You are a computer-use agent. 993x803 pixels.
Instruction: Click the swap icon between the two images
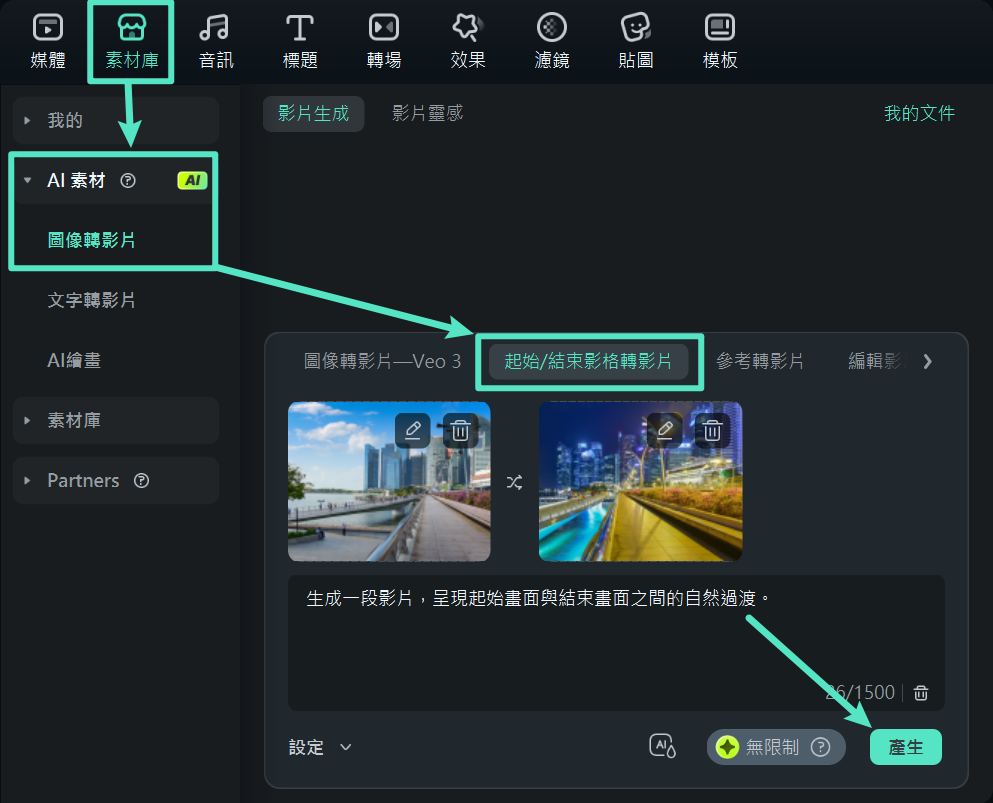pos(515,482)
